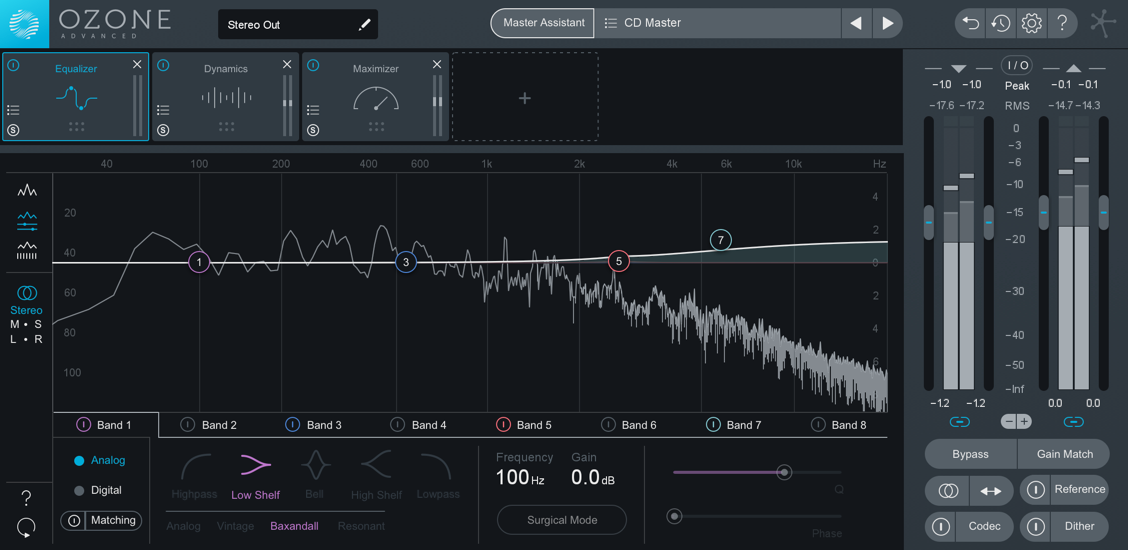
Task: Open the settings gear icon
Action: pos(1032,24)
